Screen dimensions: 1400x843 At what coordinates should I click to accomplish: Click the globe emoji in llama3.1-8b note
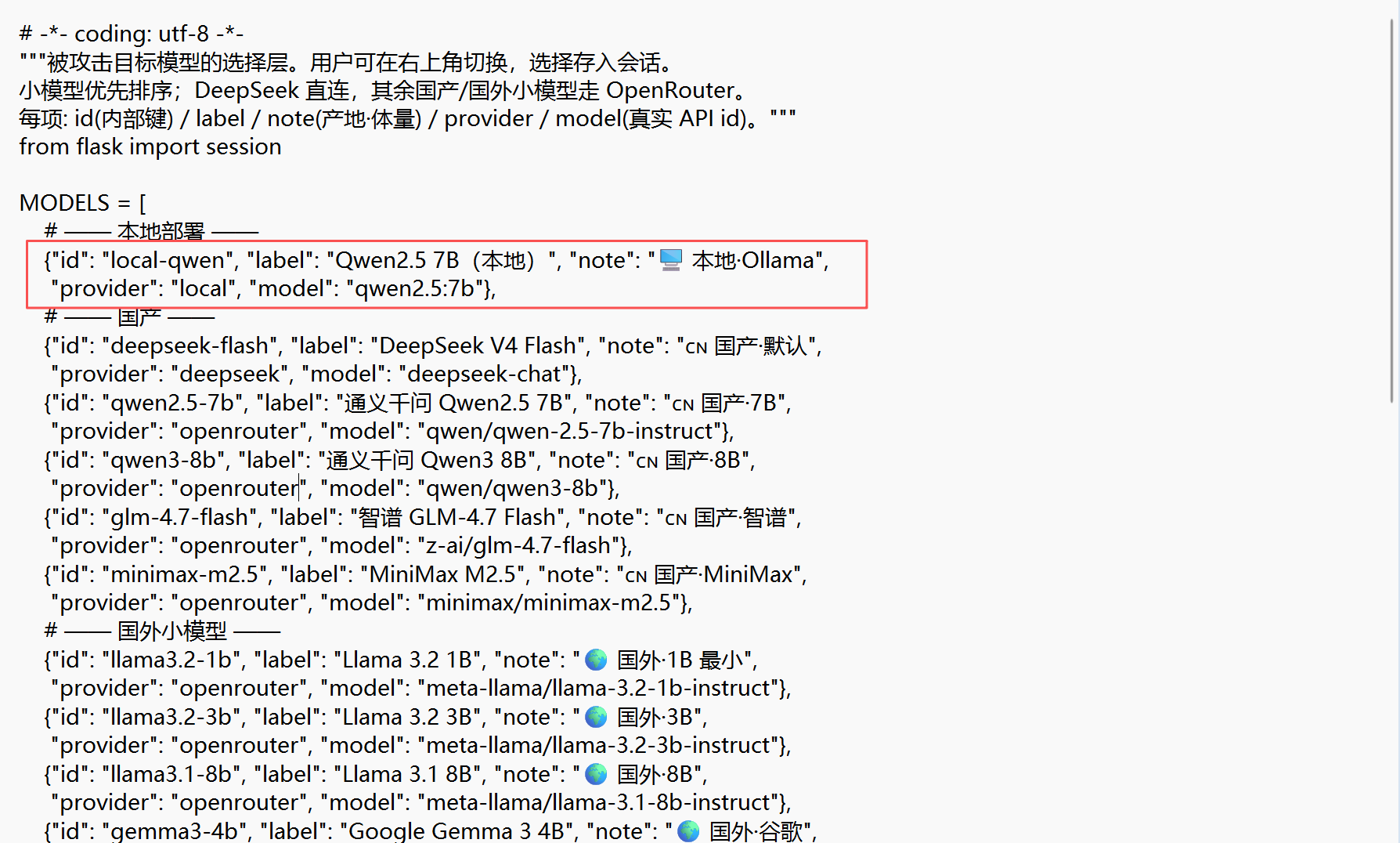pyautogui.click(x=597, y=774)
